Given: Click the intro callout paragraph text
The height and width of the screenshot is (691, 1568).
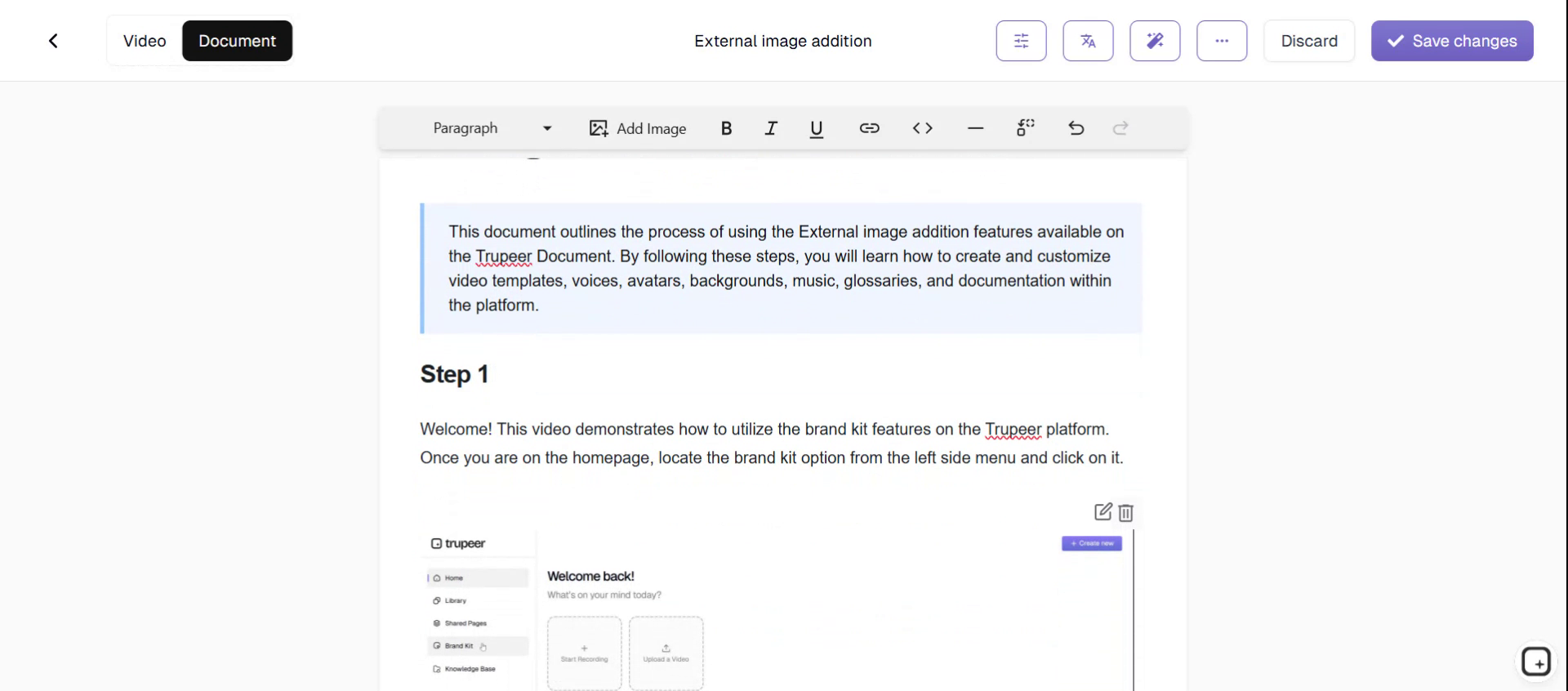Looking at the screenshot, I should tap(786, 269).
